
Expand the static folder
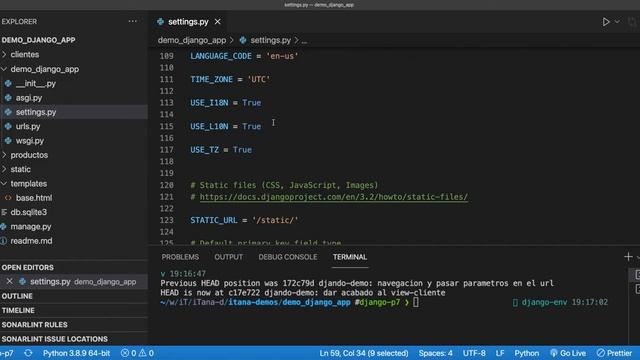tap(20, 169)
